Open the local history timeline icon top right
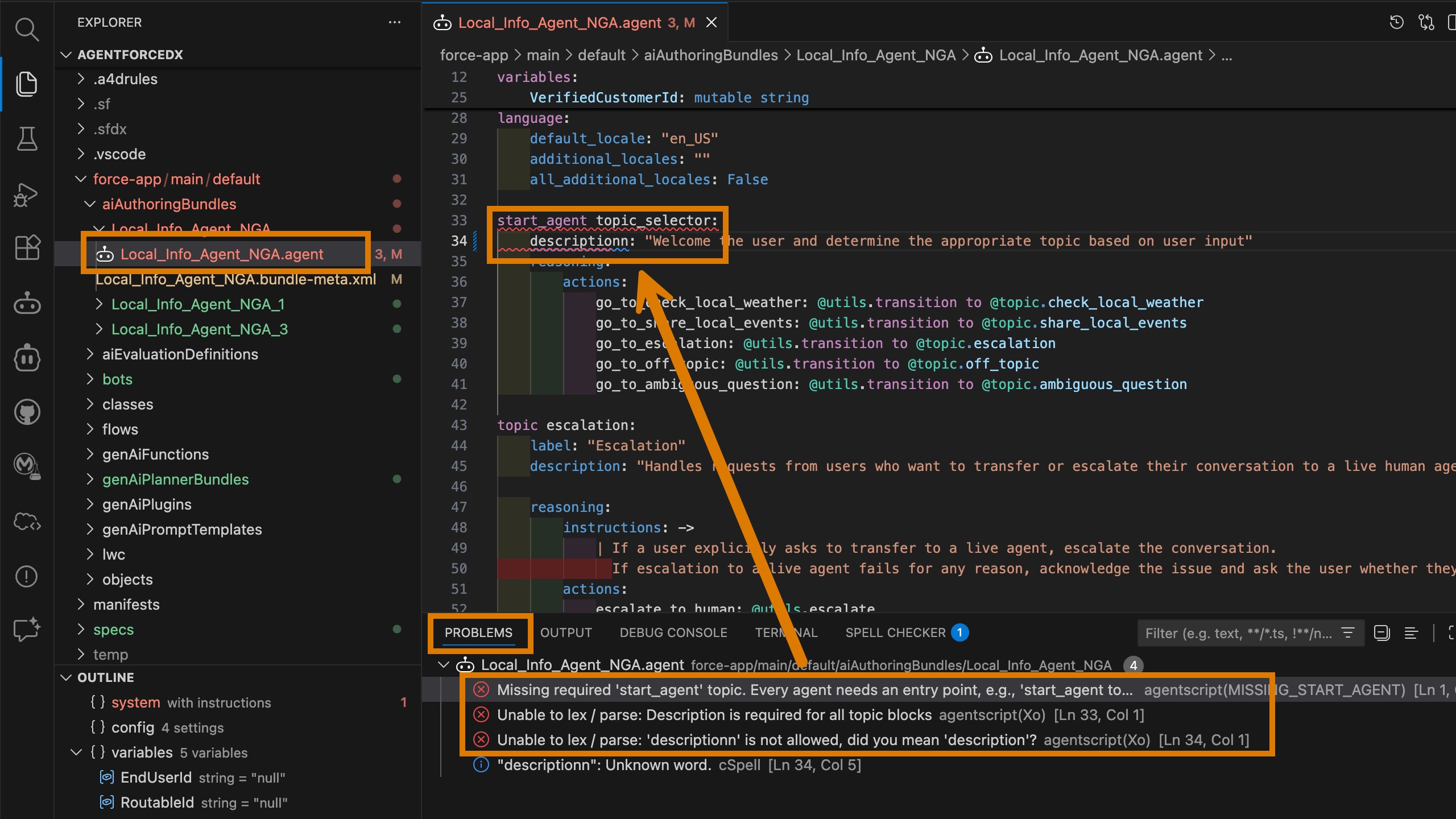Screen dimensions: 1456x819 pyautogui.click(x=1397, y=22)
